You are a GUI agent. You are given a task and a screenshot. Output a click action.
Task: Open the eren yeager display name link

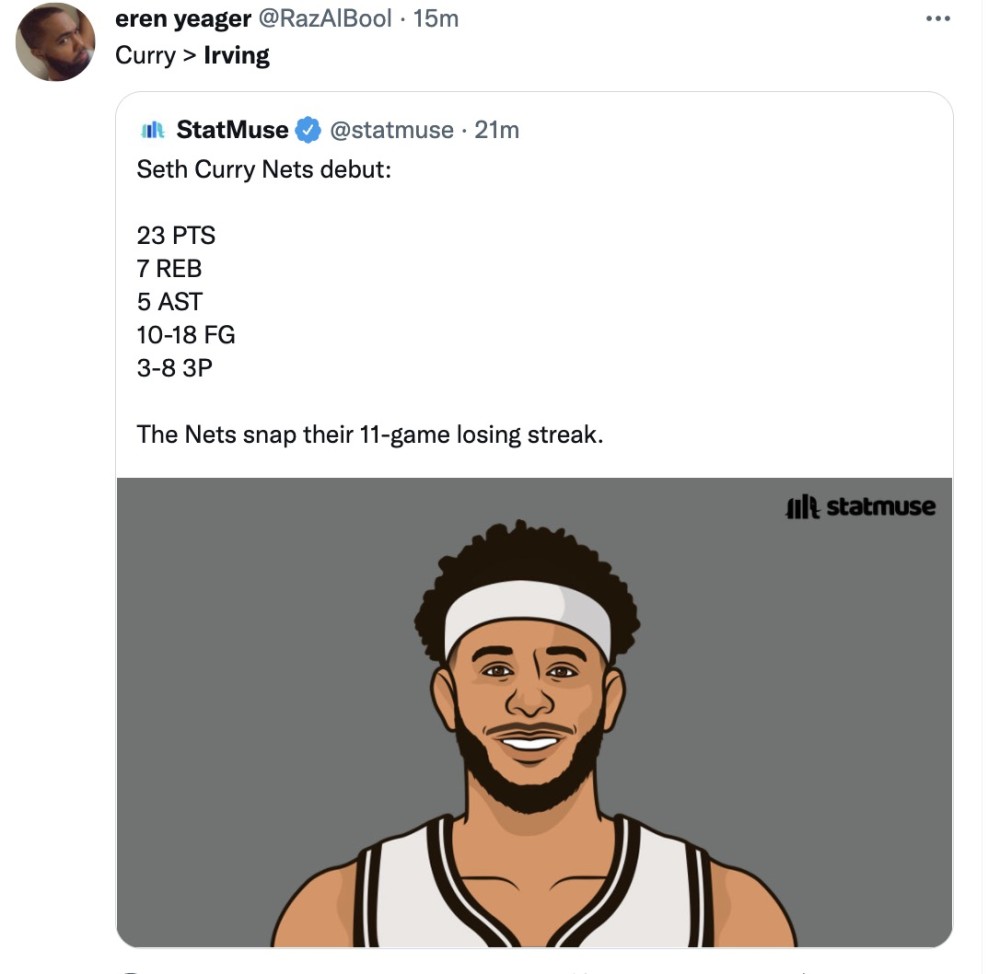[183, 19]
